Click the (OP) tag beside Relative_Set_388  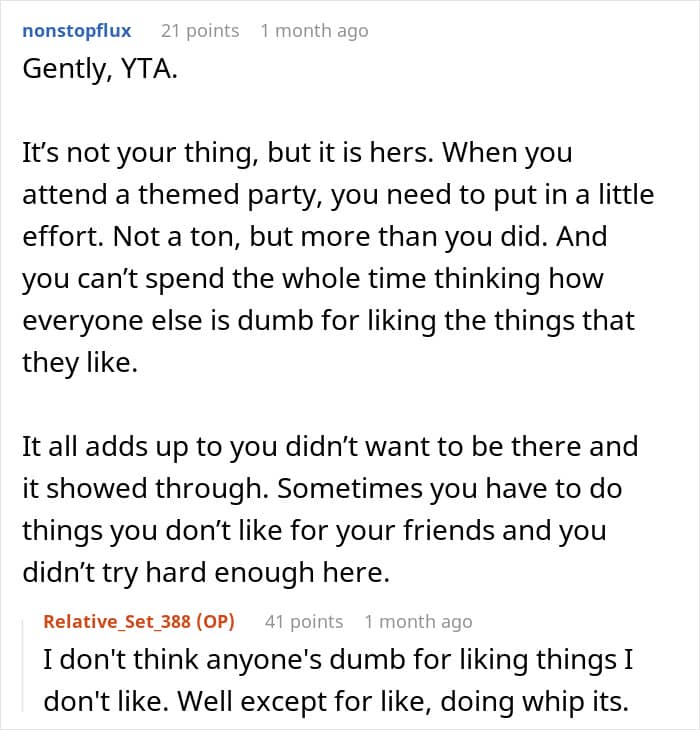click(215, 622)
